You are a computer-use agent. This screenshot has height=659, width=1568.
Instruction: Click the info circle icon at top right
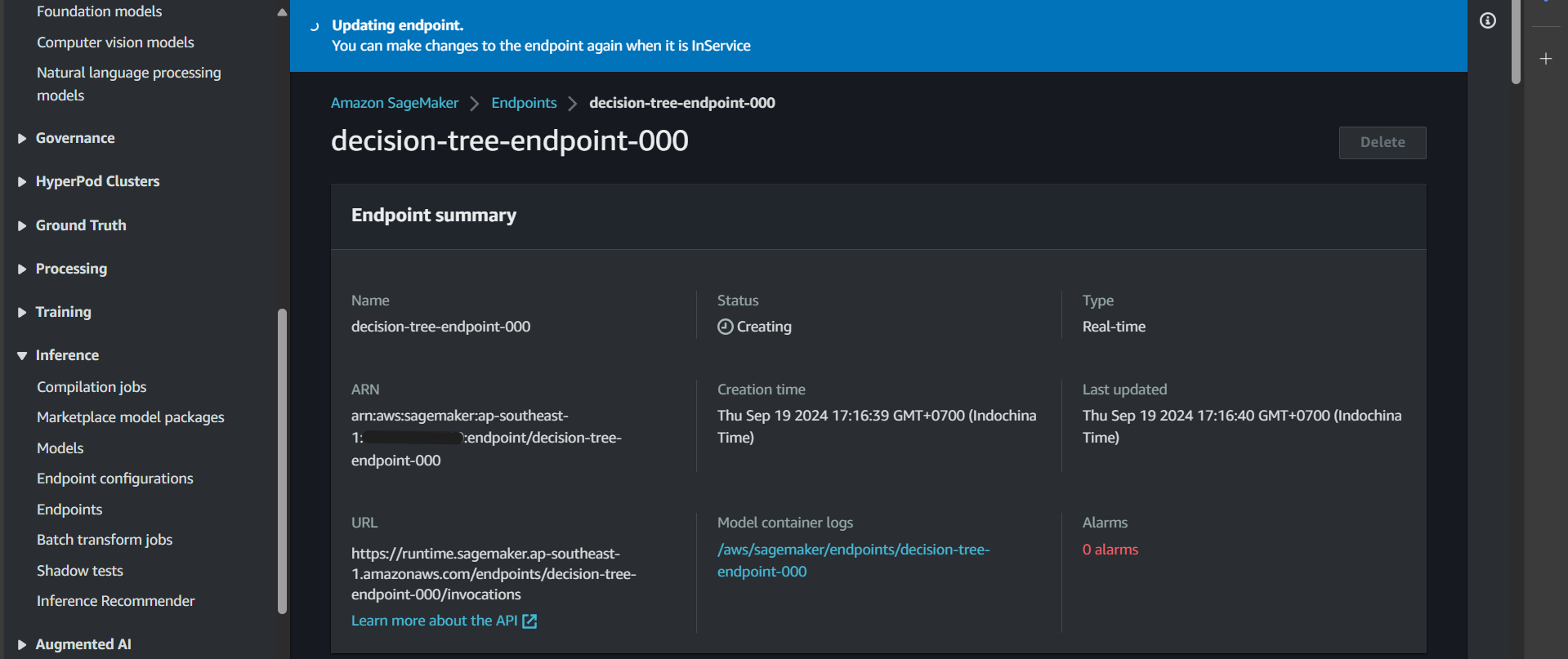click(x=1487, y=20)
